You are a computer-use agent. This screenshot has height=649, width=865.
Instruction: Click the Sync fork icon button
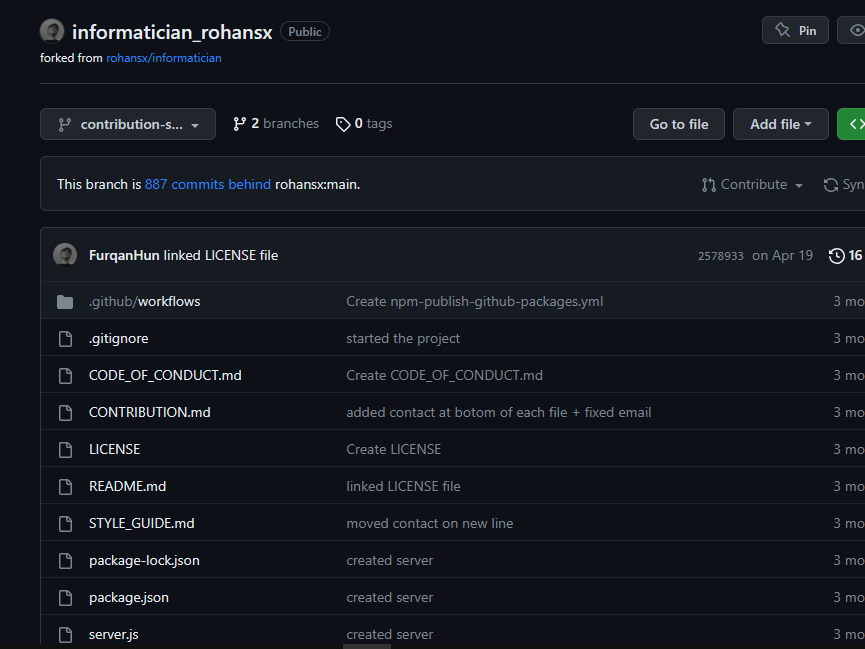(x=843, y=184)
